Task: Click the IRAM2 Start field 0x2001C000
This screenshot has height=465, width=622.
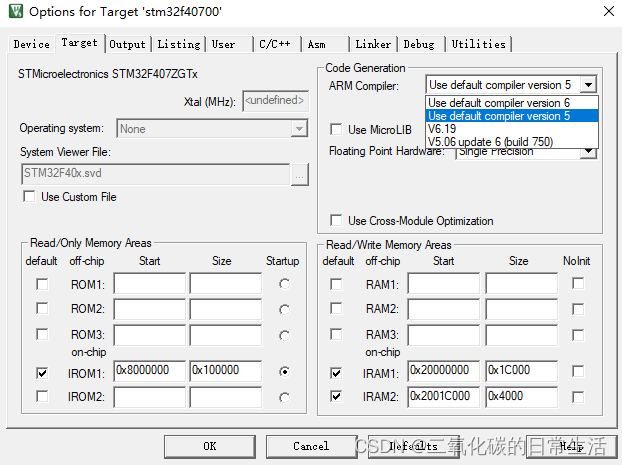Action: (443, 397)
